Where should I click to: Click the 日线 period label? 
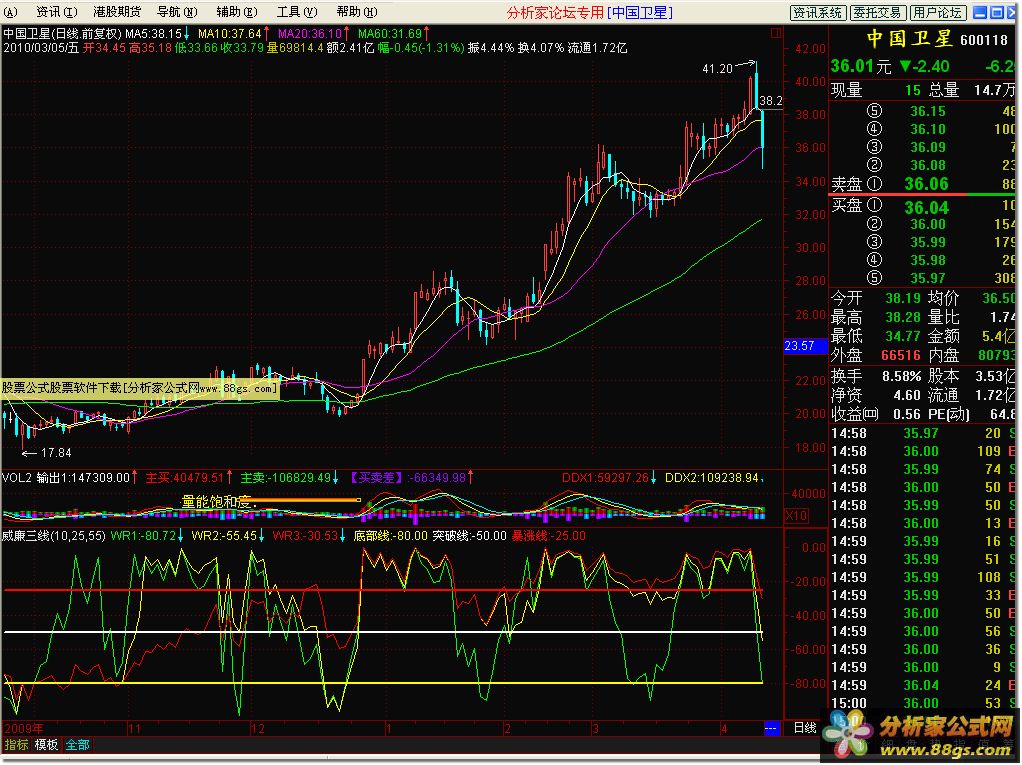(805, 728)
